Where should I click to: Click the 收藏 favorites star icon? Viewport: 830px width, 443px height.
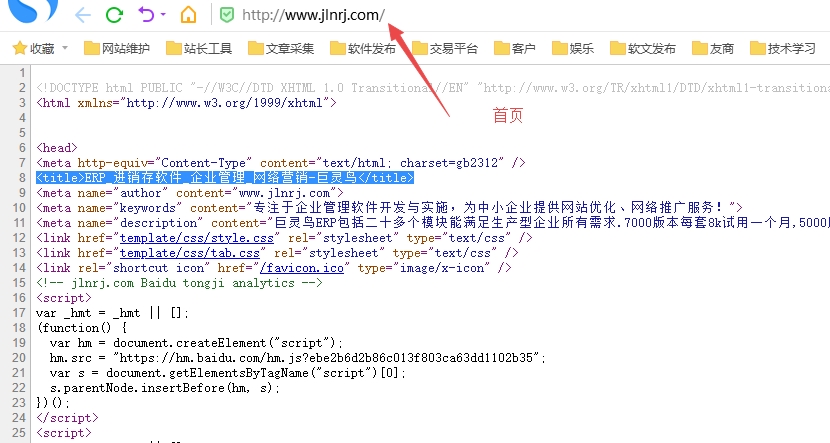click(18, 48)
